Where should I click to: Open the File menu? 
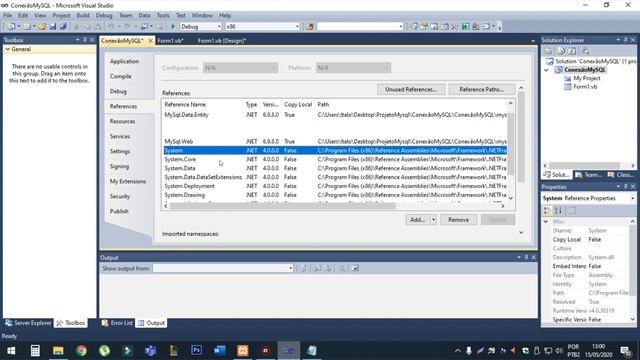pos(7,16)
